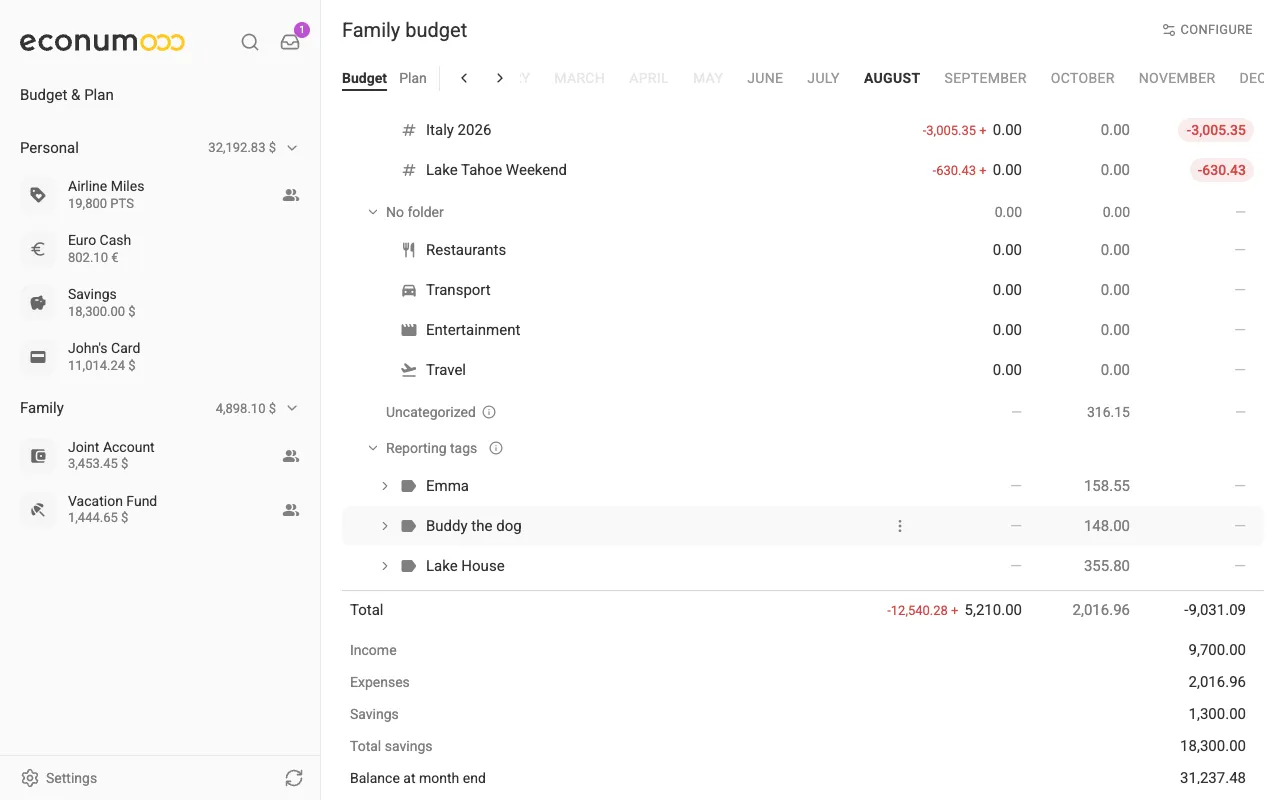Click shared users icon beside Vacation Fund

[291, 510]
